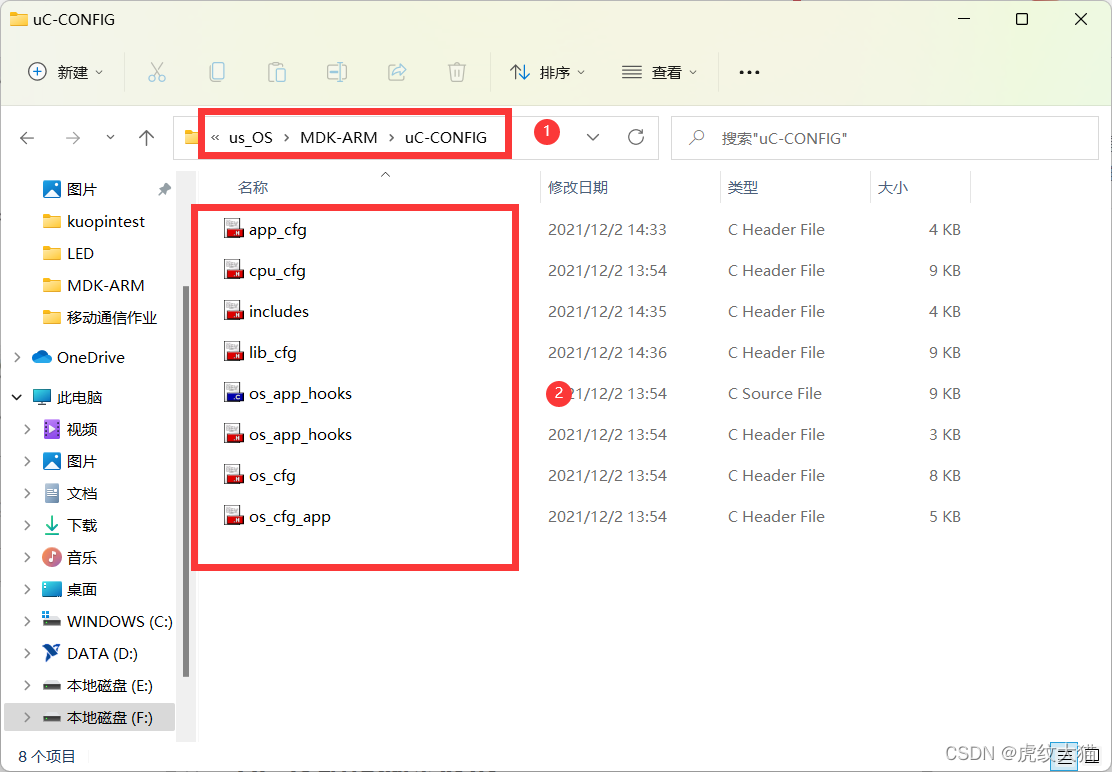The image size is (1112, 772).
Task: Select 文档 in navigation pane
Action: click(x=82, y=493)
